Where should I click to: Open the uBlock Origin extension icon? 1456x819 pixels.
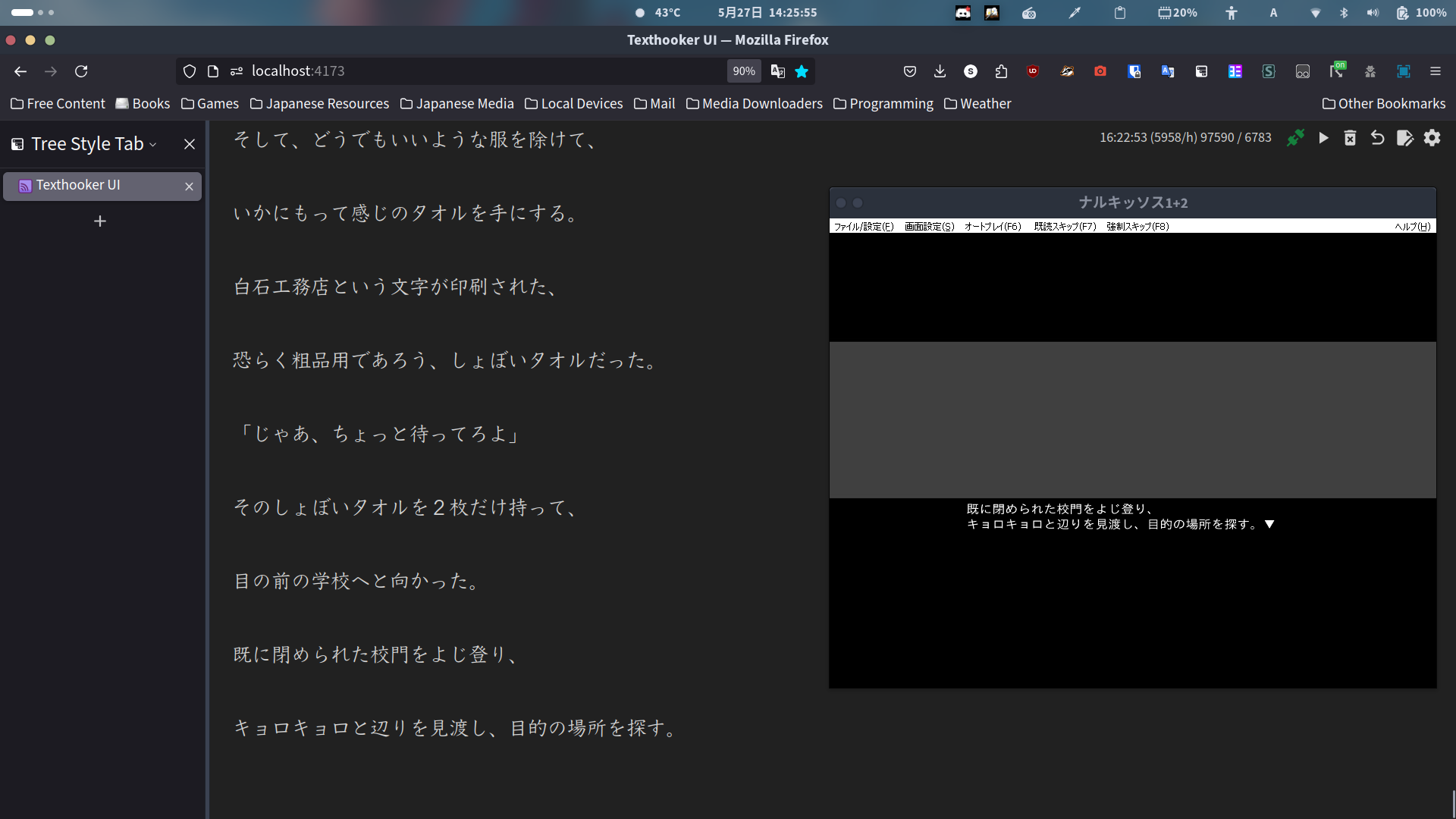pyautogui.click(x=1033, y=71)
